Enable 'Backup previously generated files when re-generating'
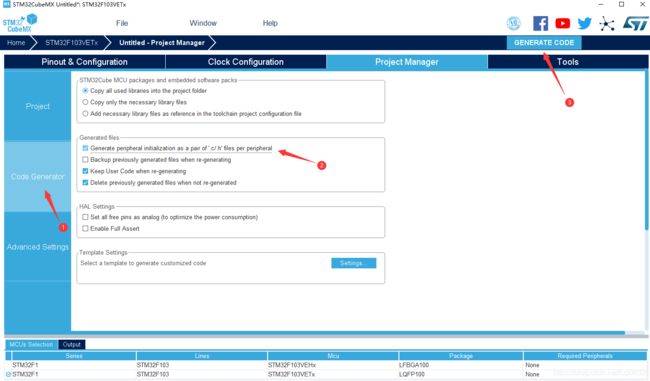This screenshot has width=650, height=381. click(x=85, y=160)
